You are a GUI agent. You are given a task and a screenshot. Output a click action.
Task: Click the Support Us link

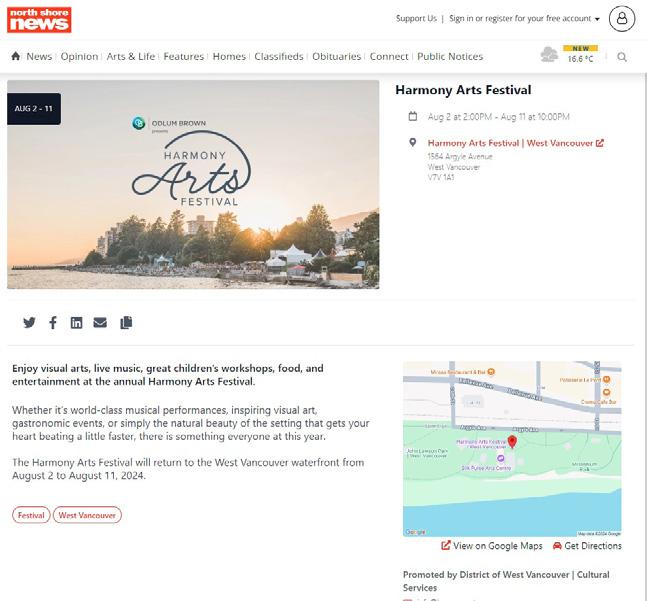[x=416, y=19]
